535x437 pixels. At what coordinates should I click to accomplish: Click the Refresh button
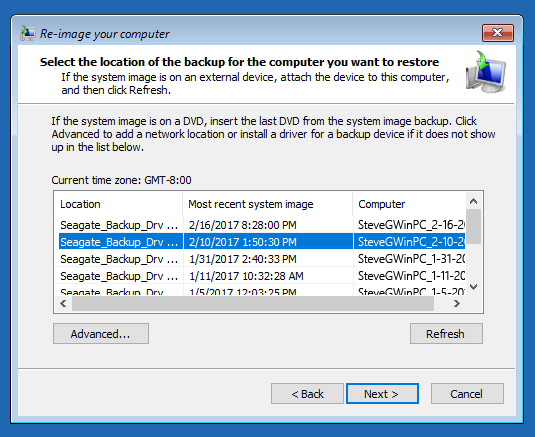pos(446,334)
